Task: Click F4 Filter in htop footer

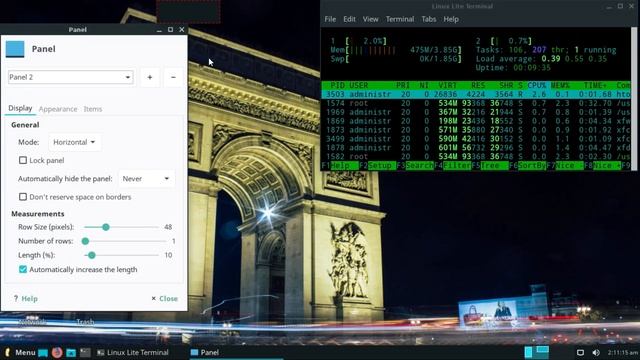Action: (453, 166)
